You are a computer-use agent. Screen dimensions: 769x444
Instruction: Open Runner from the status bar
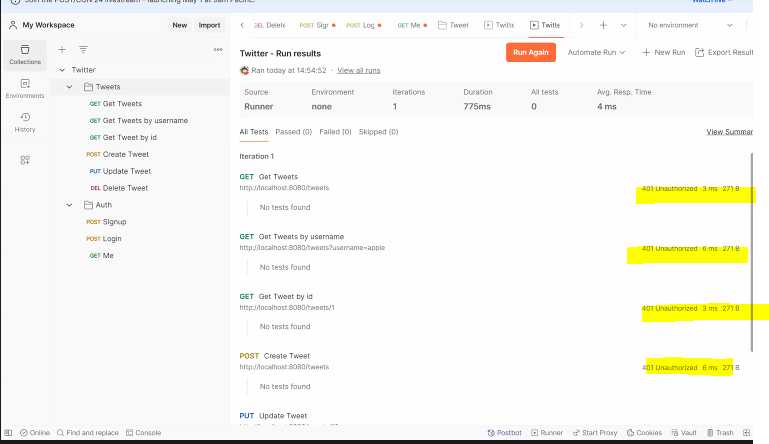click(x=547, y=433)
